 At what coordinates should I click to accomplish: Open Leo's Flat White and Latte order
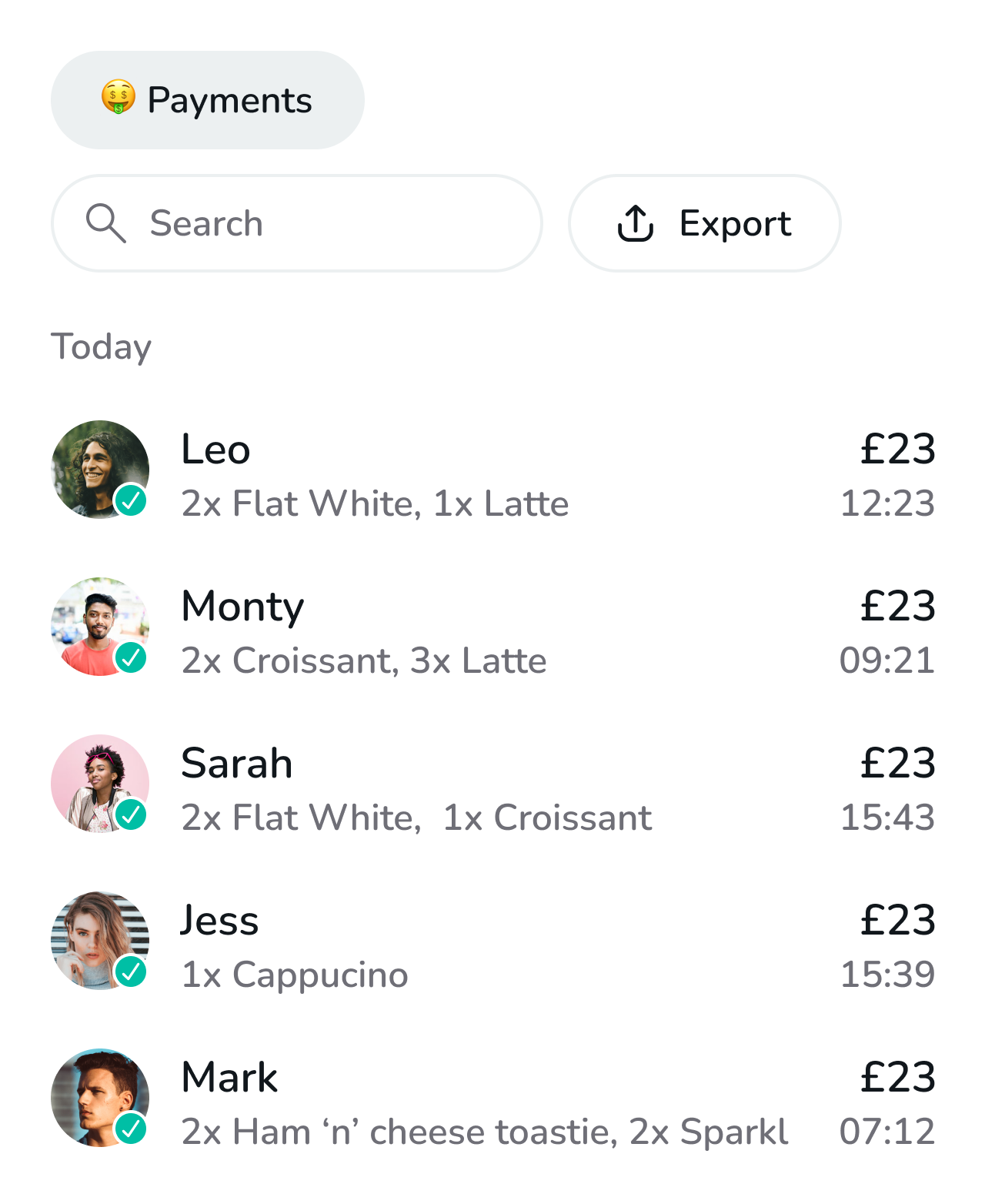click(x=375, y=504)
